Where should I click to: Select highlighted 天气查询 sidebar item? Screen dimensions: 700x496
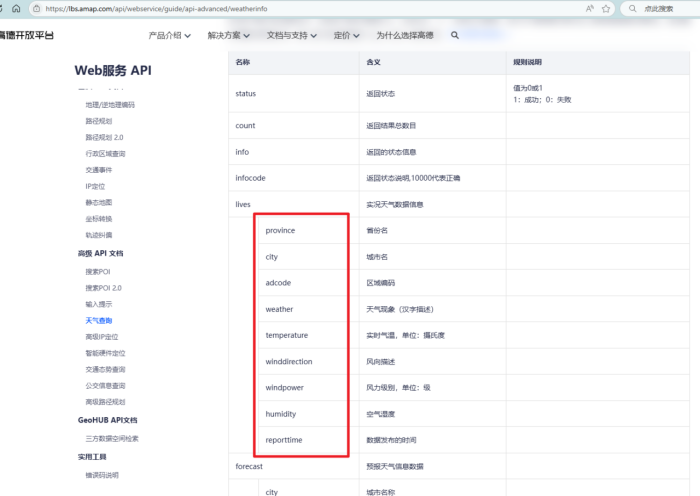point(99,321)
